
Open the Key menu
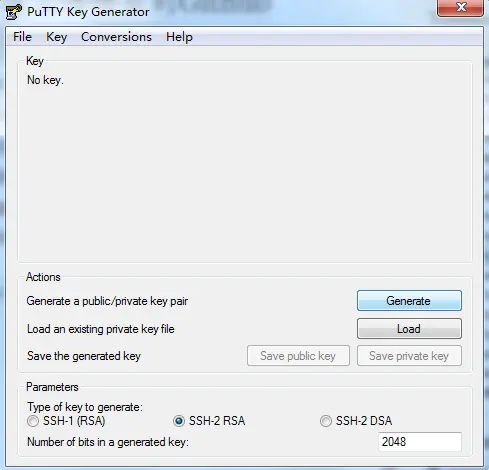point(57,37)
